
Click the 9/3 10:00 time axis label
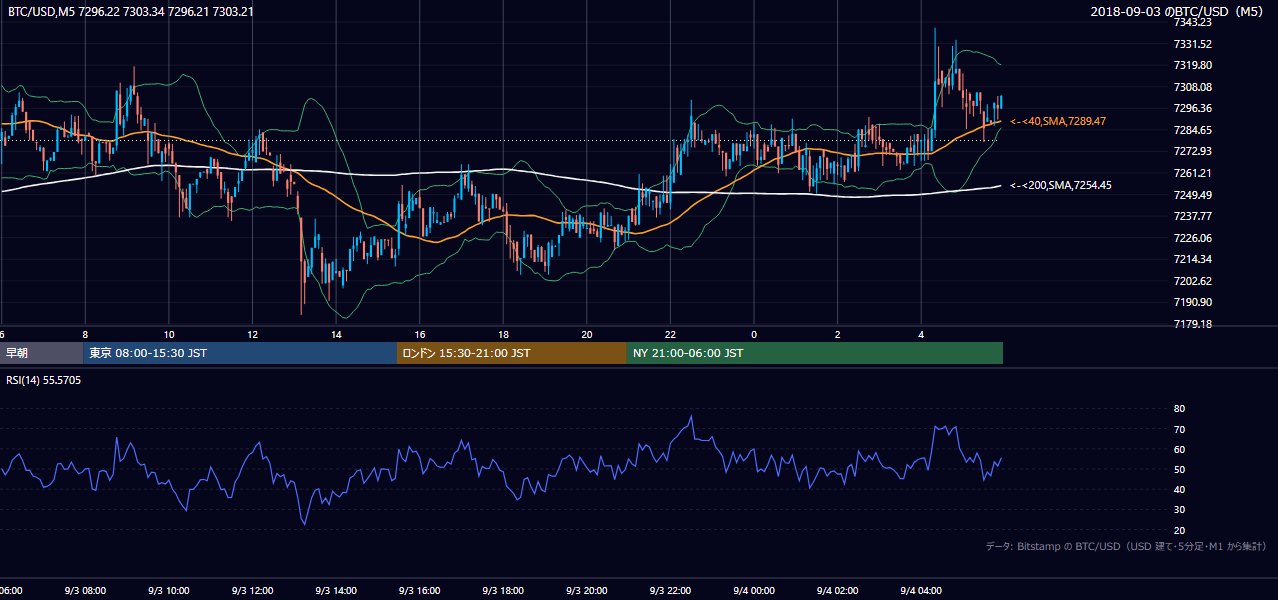169,591
